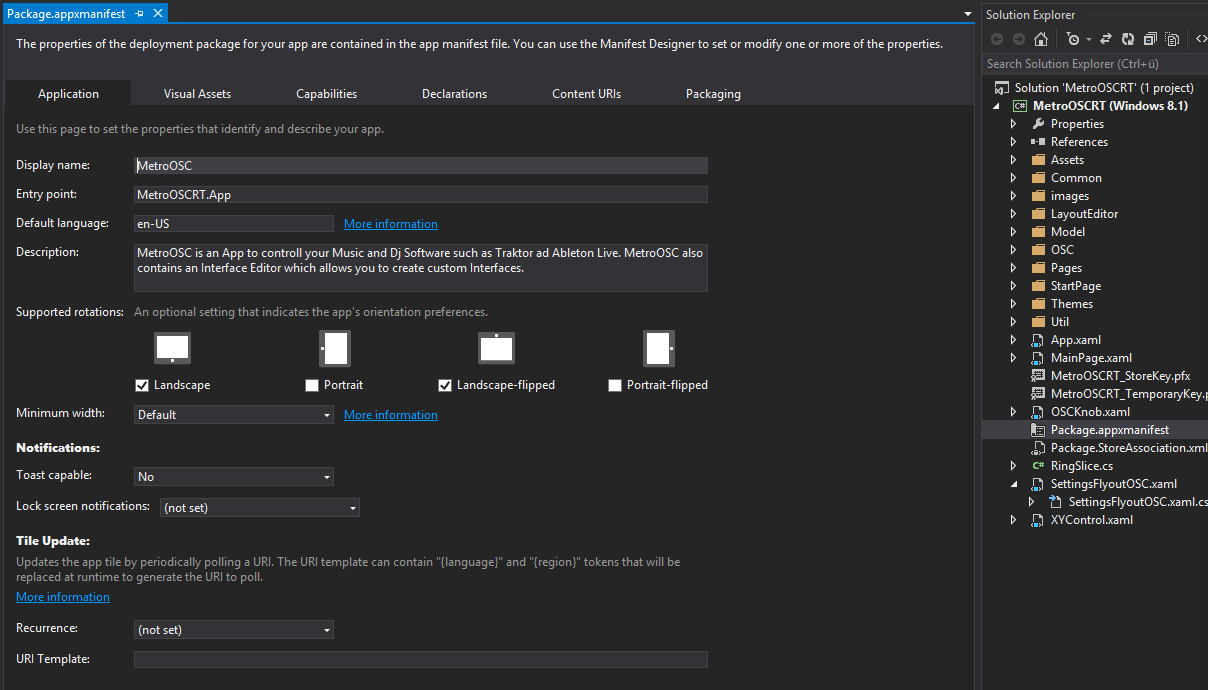Enable the Portrait-flipped rotation checkbox
This screenshot has height=690, width=1208.
point(615,385)
